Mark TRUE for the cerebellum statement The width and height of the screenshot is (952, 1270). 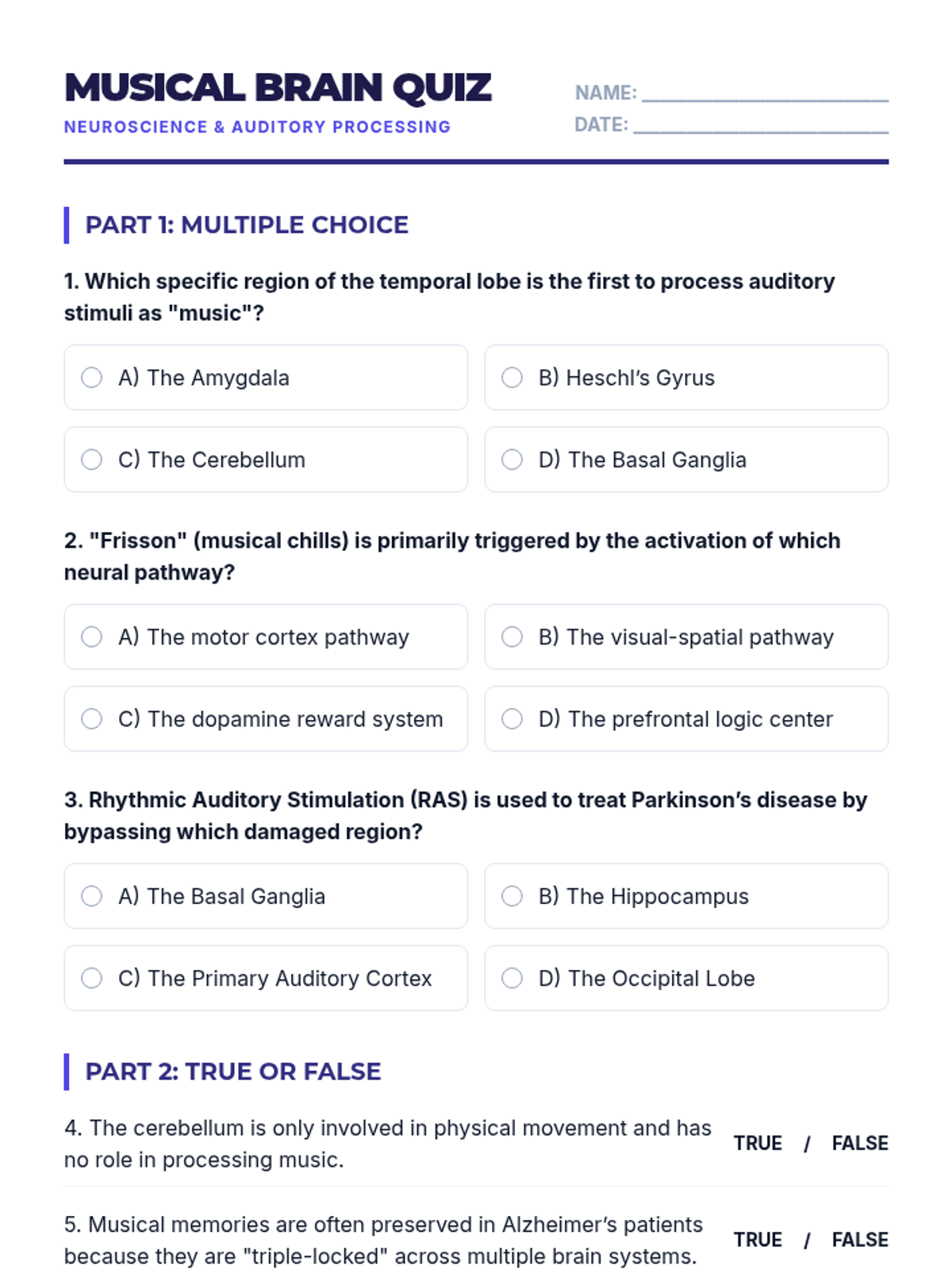point(758,1143)
